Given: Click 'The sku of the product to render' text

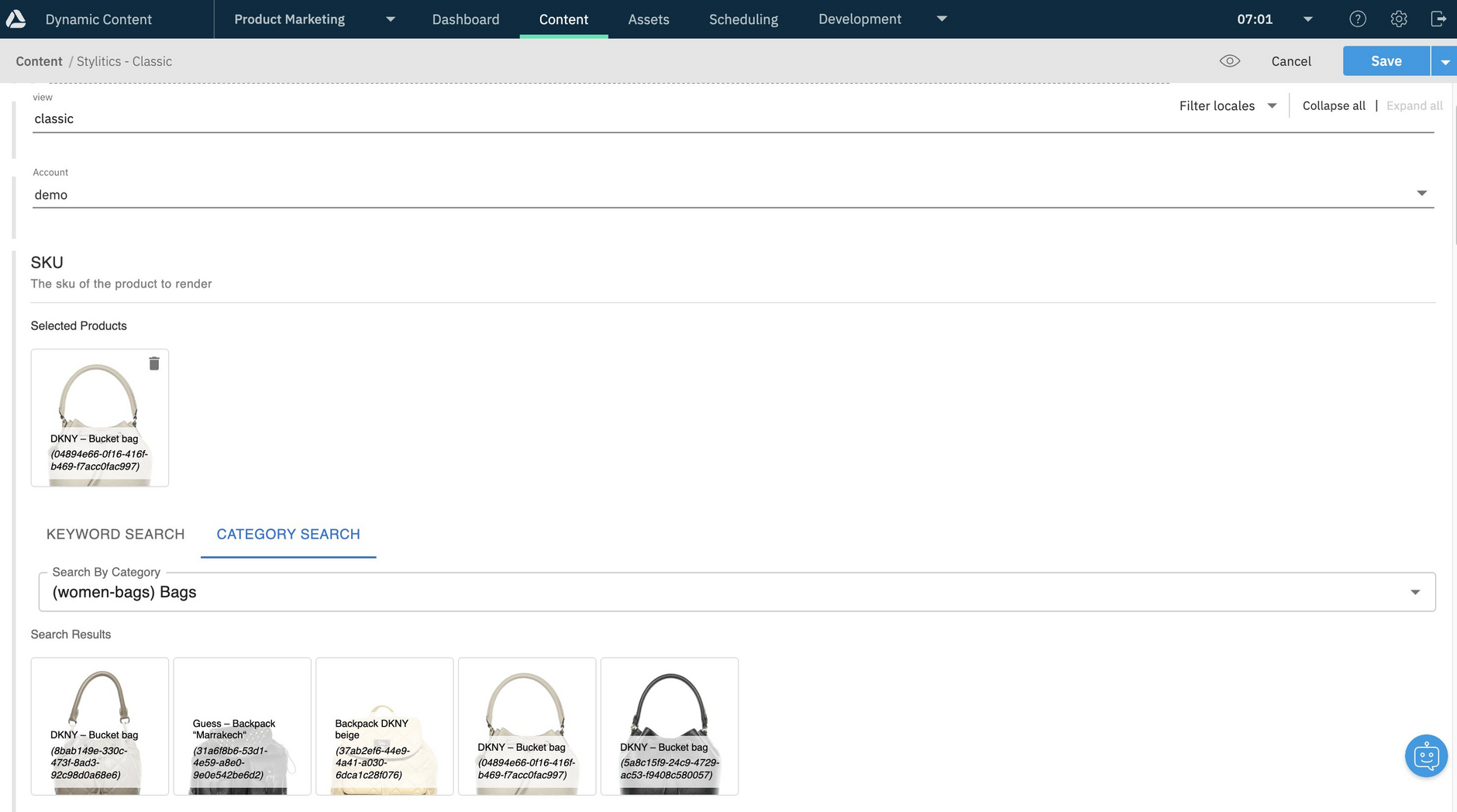Looking at the screenshot, I should [x=122, y=284].
